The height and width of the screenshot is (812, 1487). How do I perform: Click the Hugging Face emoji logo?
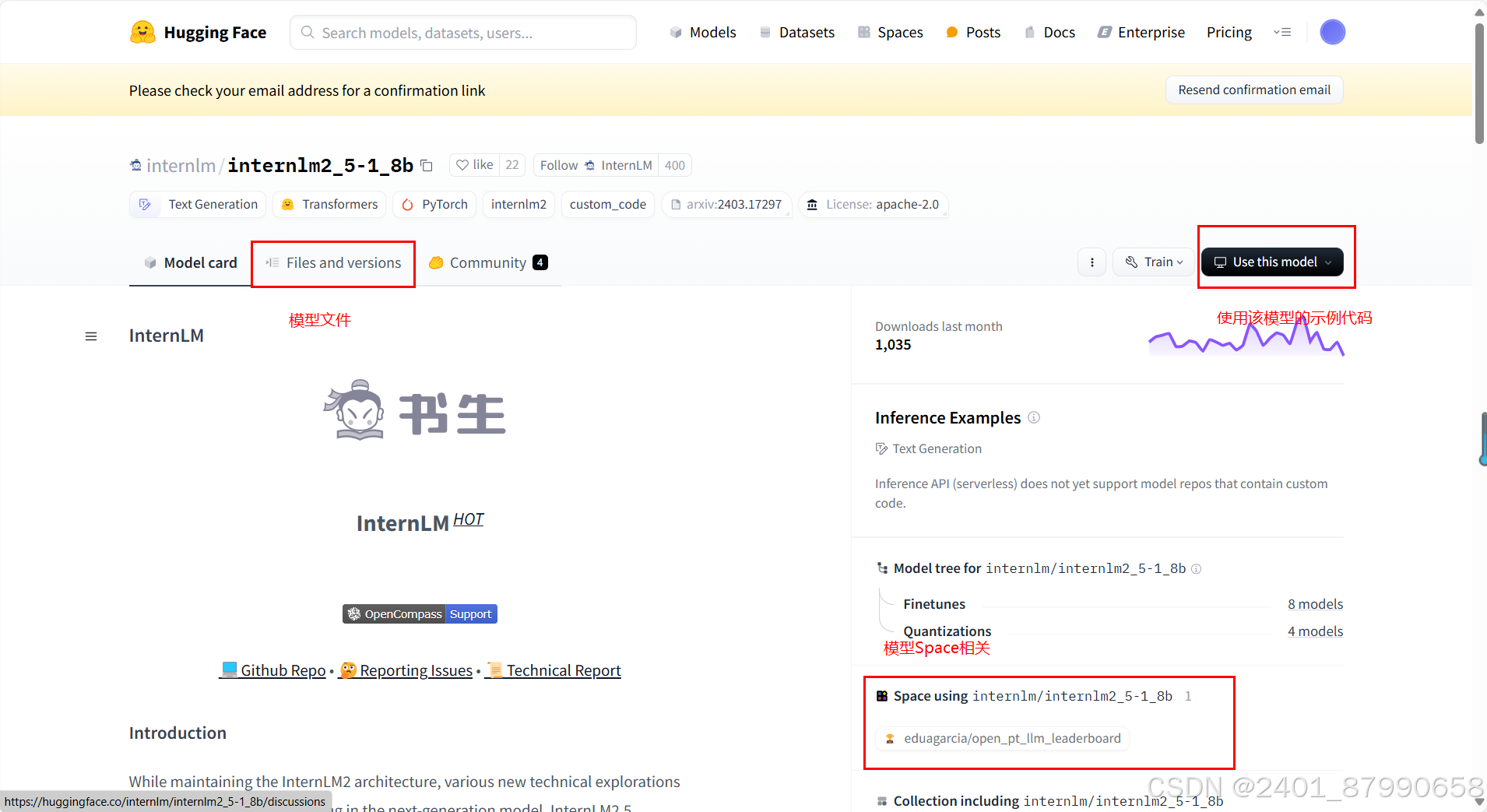[142, 32]
